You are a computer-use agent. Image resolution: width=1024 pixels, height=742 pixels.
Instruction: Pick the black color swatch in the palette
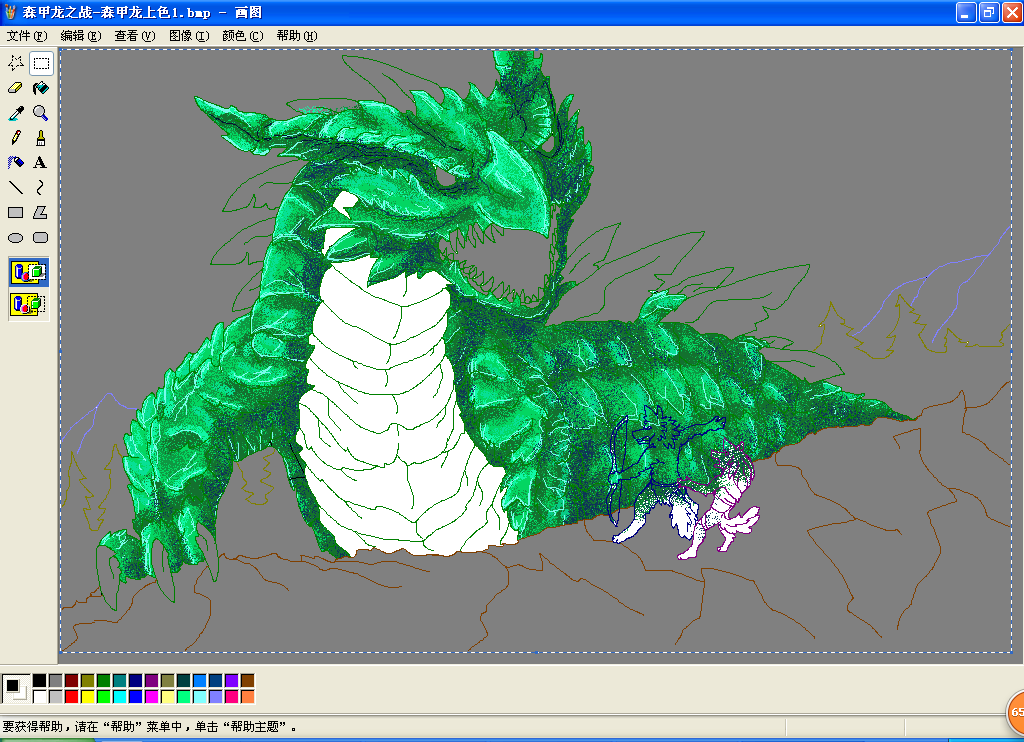point(40,681)
